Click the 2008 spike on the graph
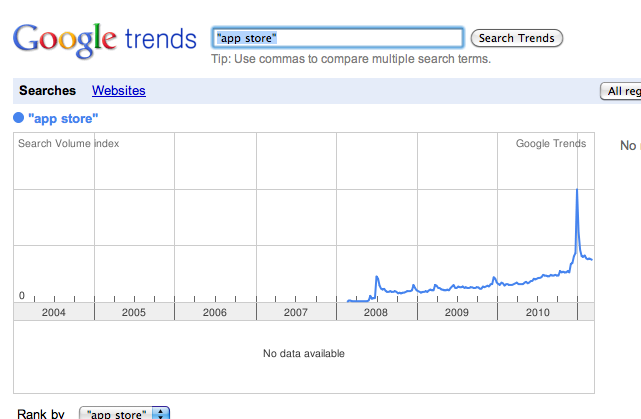This screenshot has width=641, height=419. pos(377,278)
